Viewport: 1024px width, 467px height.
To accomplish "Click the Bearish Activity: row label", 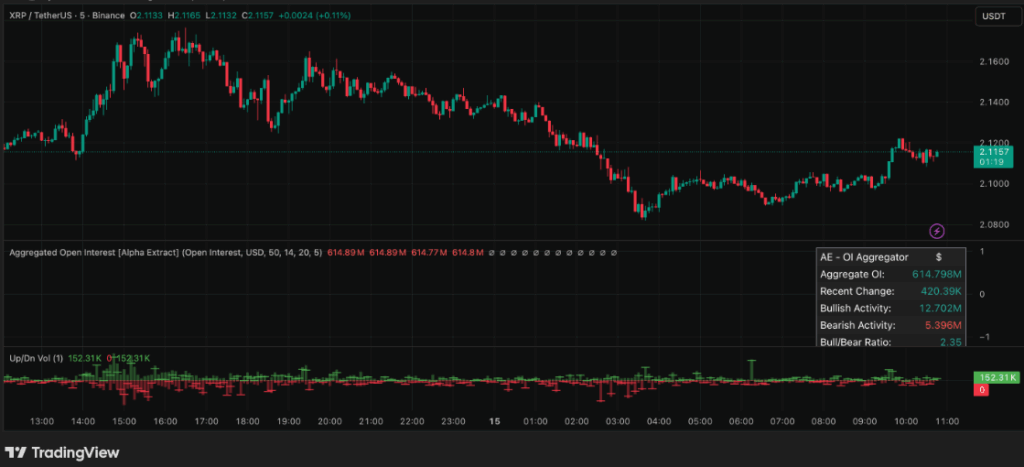I will coord(857,325).
